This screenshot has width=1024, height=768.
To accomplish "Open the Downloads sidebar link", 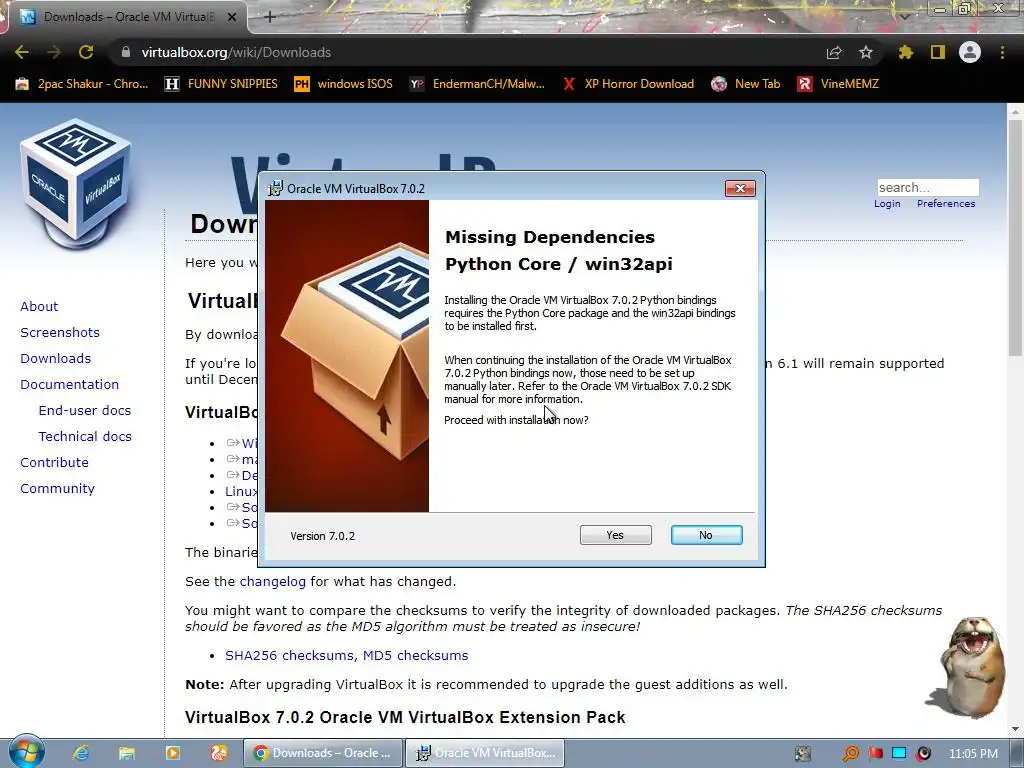I will 56,359.
